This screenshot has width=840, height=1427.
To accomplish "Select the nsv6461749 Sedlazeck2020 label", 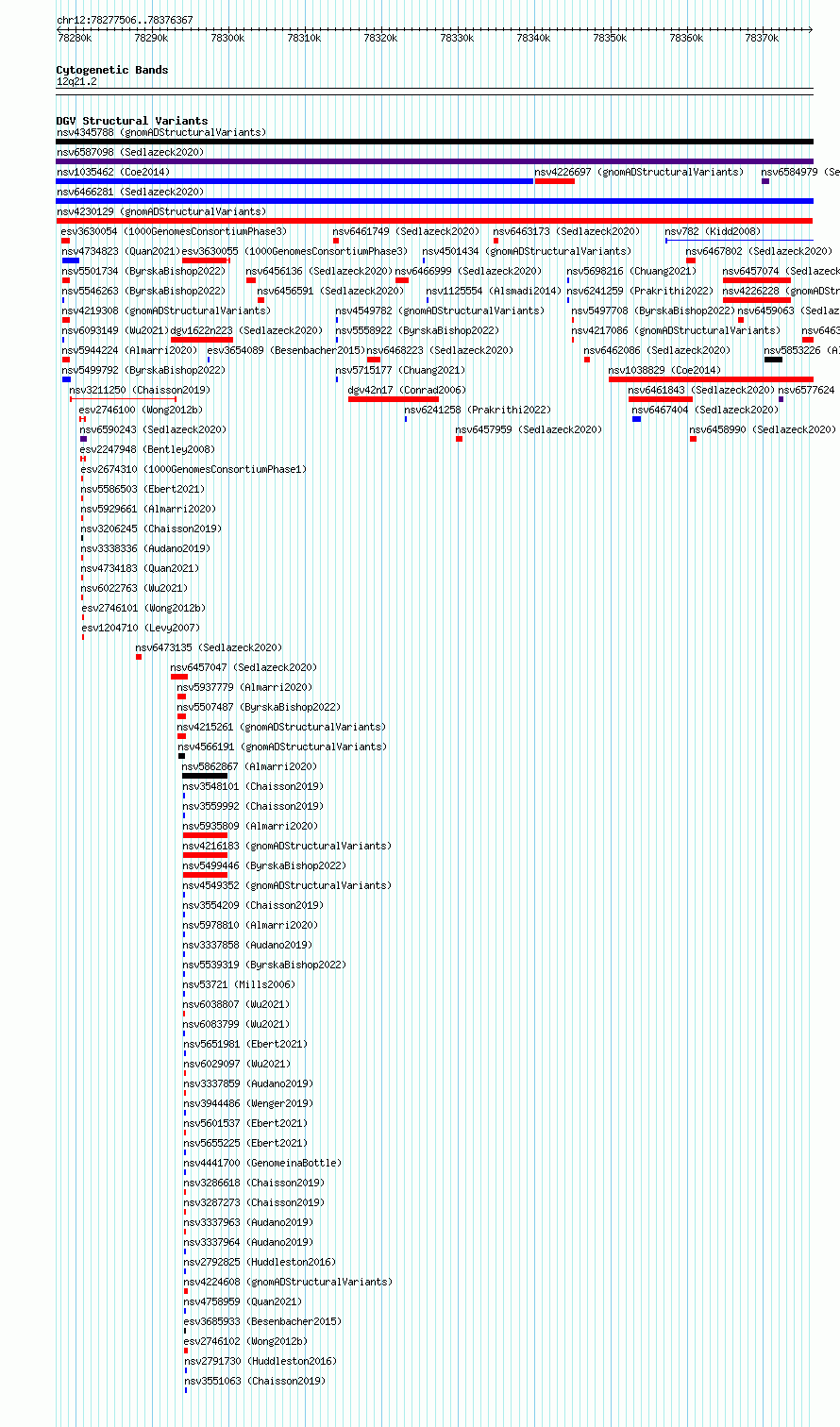I will (x=406, y=231).
